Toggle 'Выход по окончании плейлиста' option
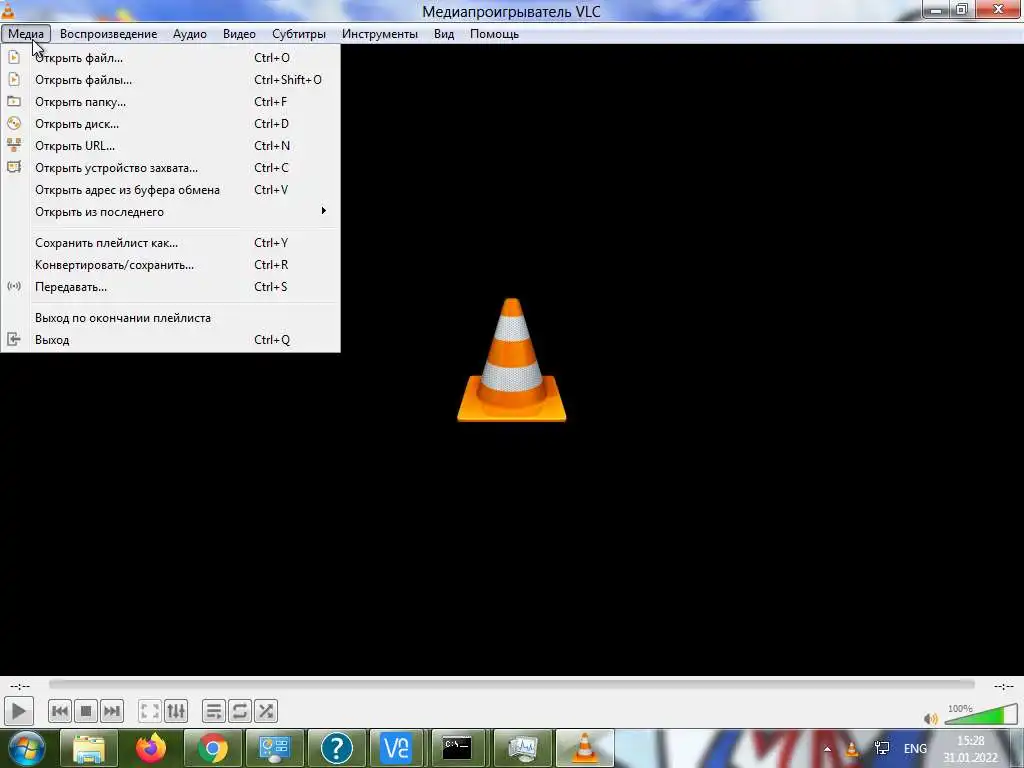Image resolution: width=1024 pixels, height=768 pixels. point(170,318)
